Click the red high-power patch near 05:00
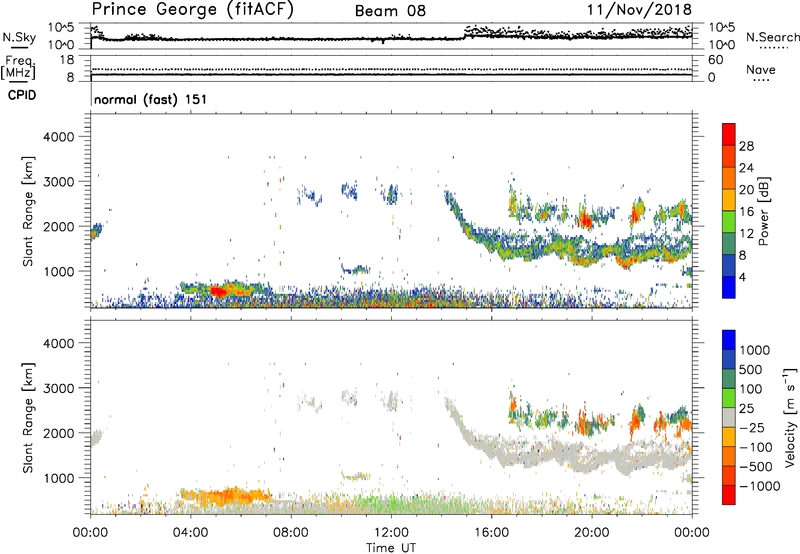Viewport: 800px width, 554px height. (218, 292)
